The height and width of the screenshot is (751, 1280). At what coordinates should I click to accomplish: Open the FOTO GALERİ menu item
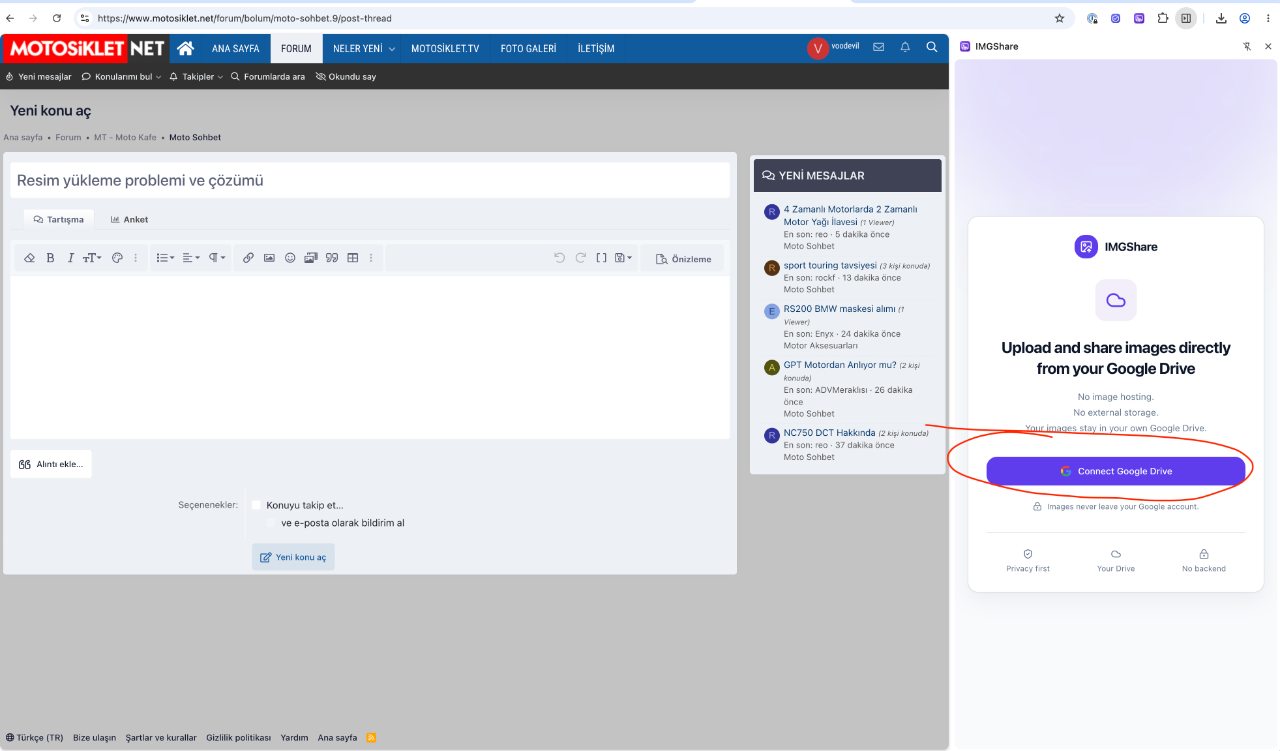(x=528, y=48)
